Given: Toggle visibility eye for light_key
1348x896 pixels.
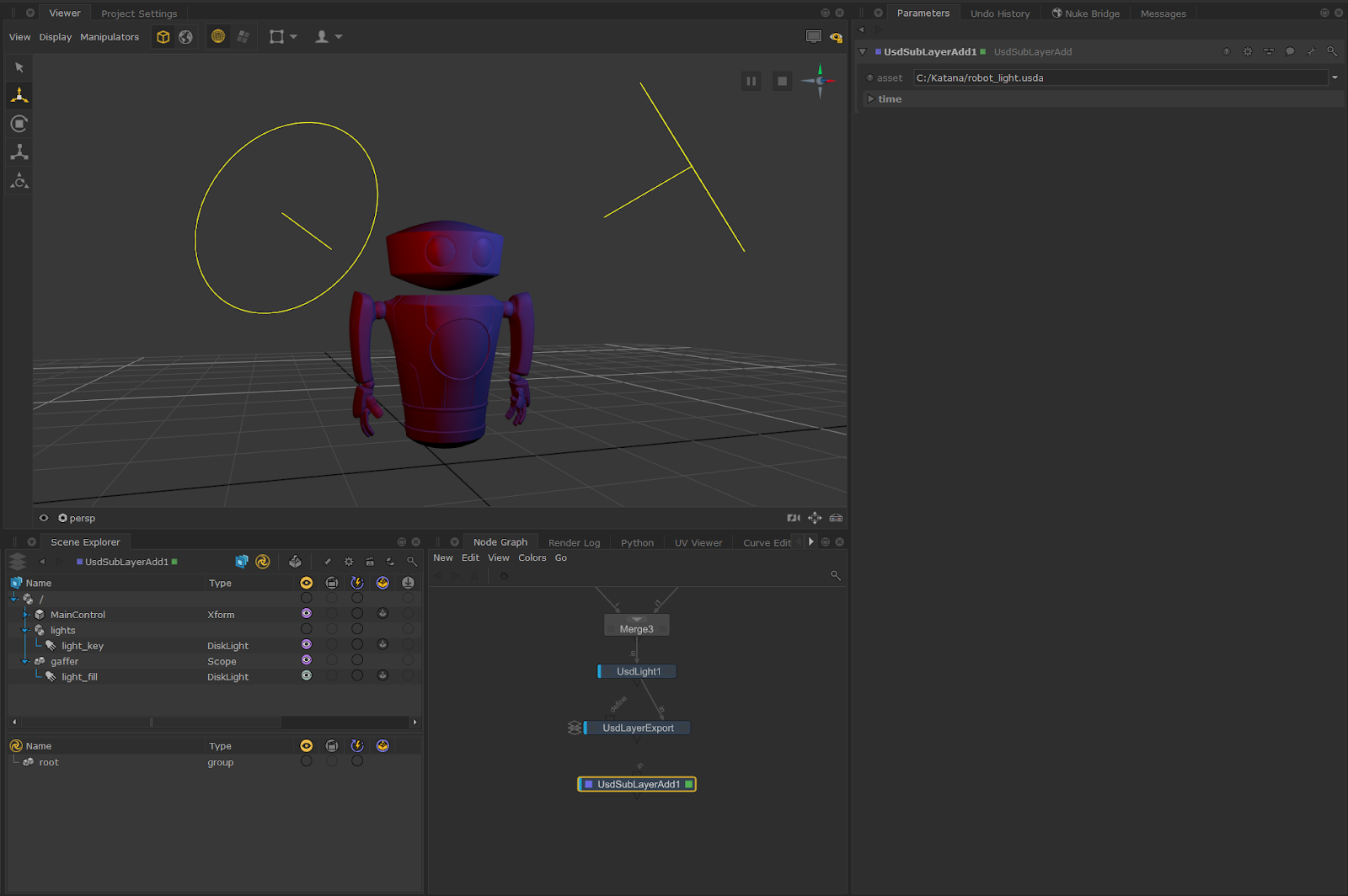Looking at the screenshot, I should pyautogui.click(x=307, y=645).
